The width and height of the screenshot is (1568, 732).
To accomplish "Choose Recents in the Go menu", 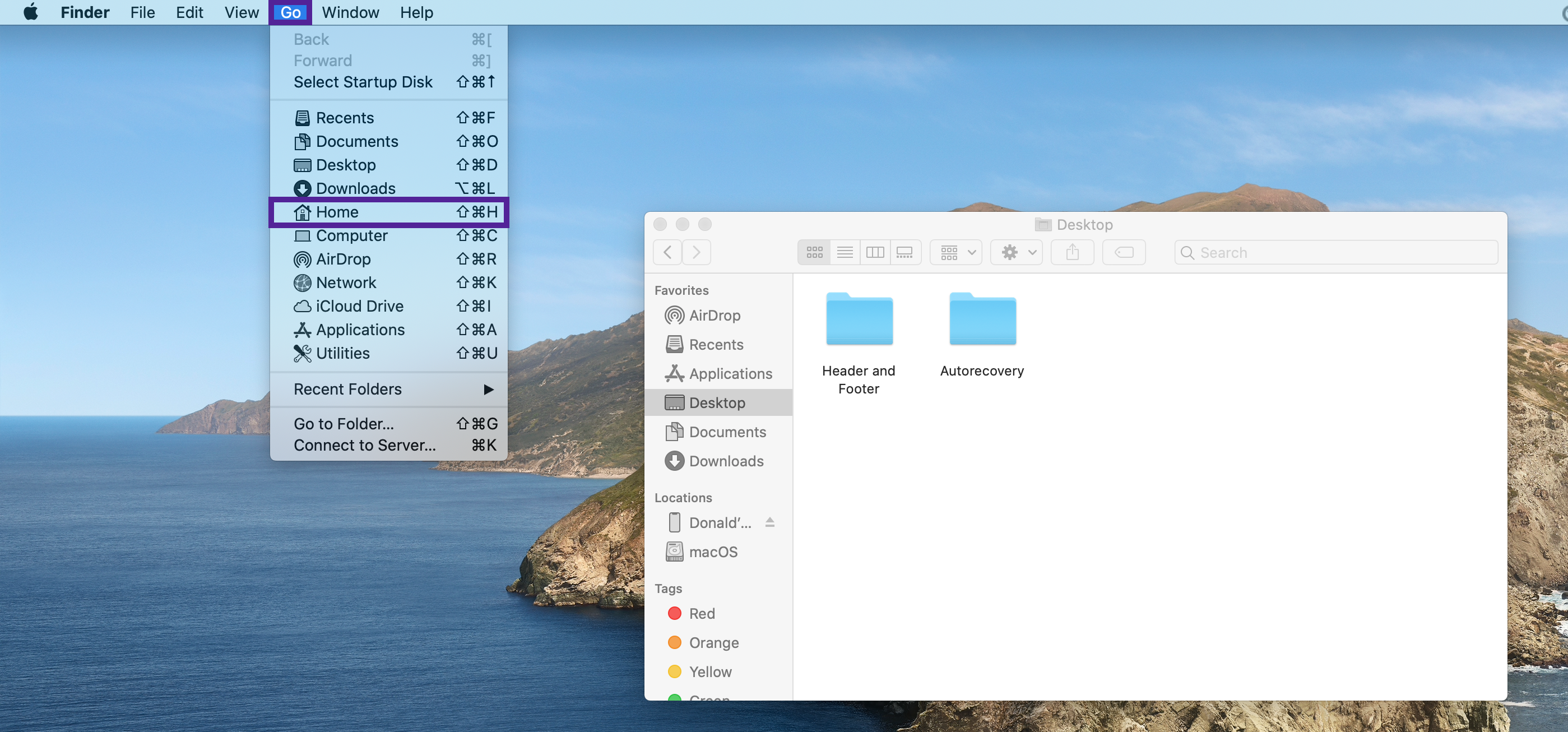I will click(388, 118).
